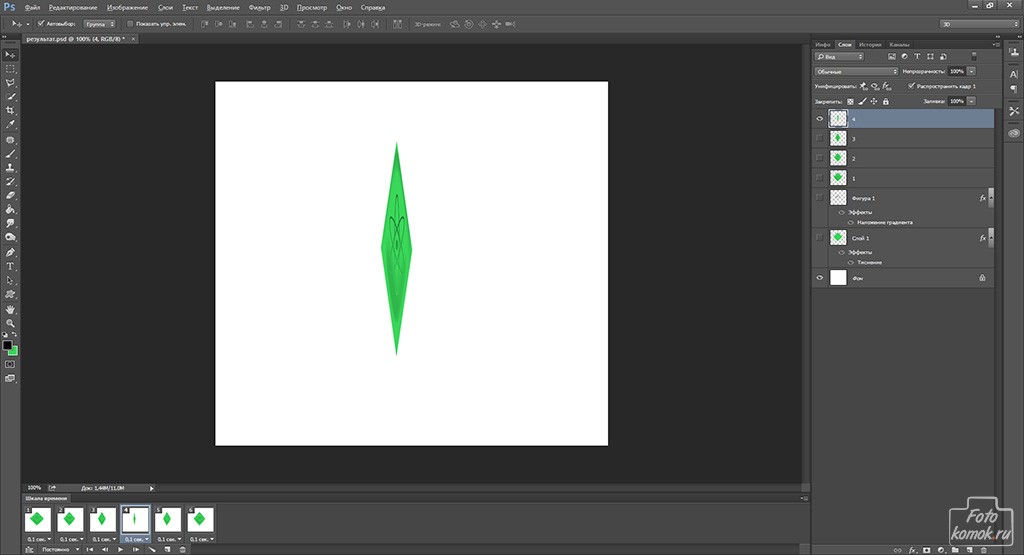Select the Horizontal Type tool

tap(10, 266)
